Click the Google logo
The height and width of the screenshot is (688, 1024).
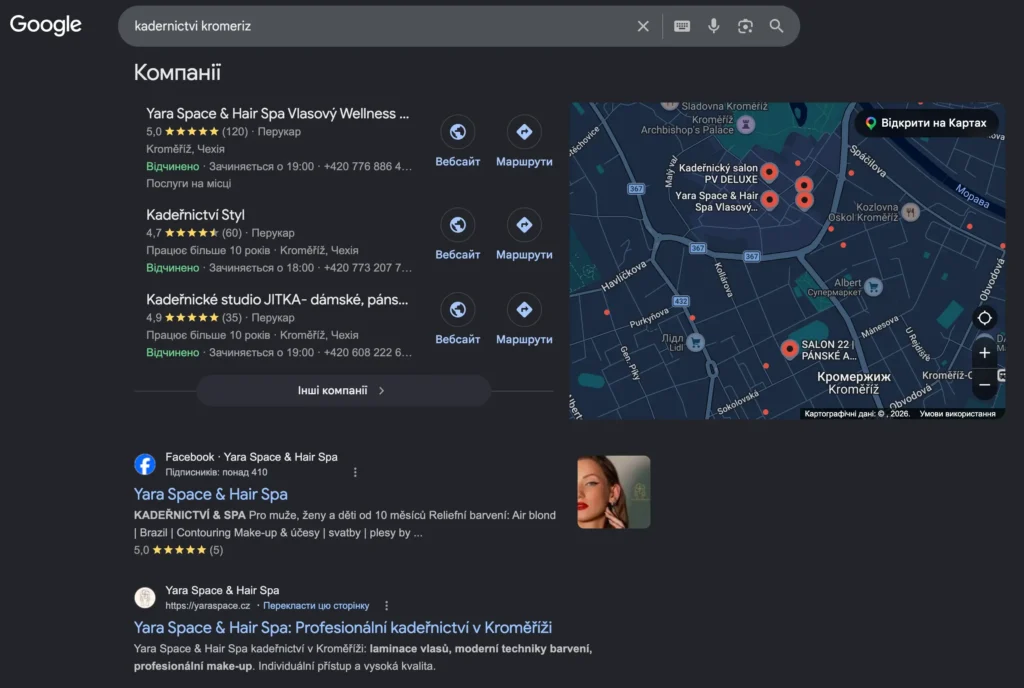click(x=46, y=25)
